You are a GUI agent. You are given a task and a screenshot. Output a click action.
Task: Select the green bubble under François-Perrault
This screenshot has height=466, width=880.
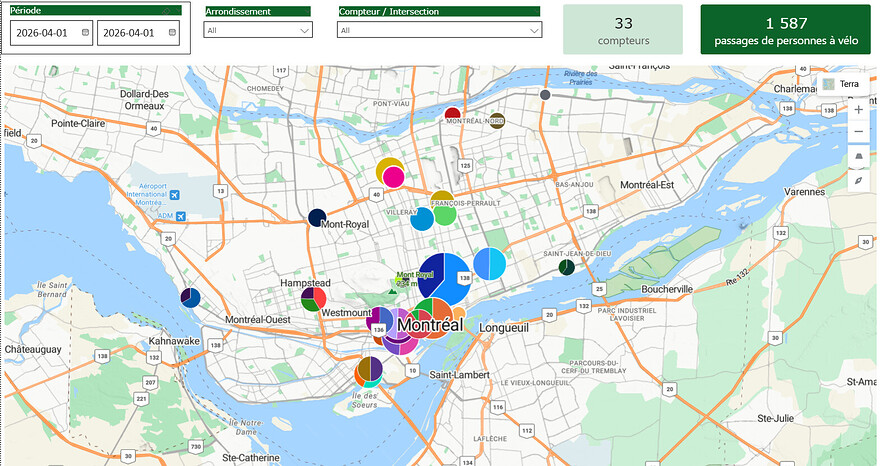click(445, 214)
